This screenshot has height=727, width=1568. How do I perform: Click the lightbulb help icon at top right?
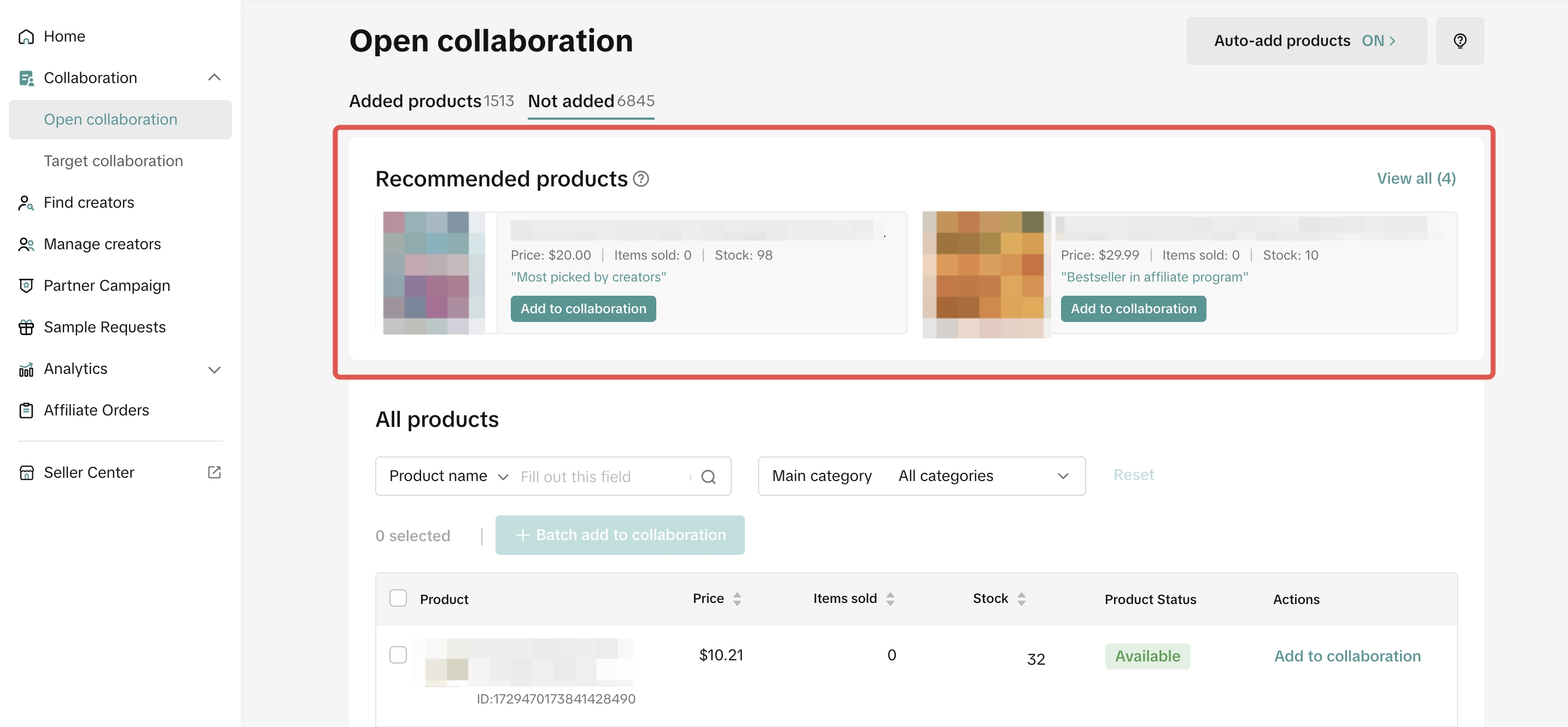point(1459,41)
